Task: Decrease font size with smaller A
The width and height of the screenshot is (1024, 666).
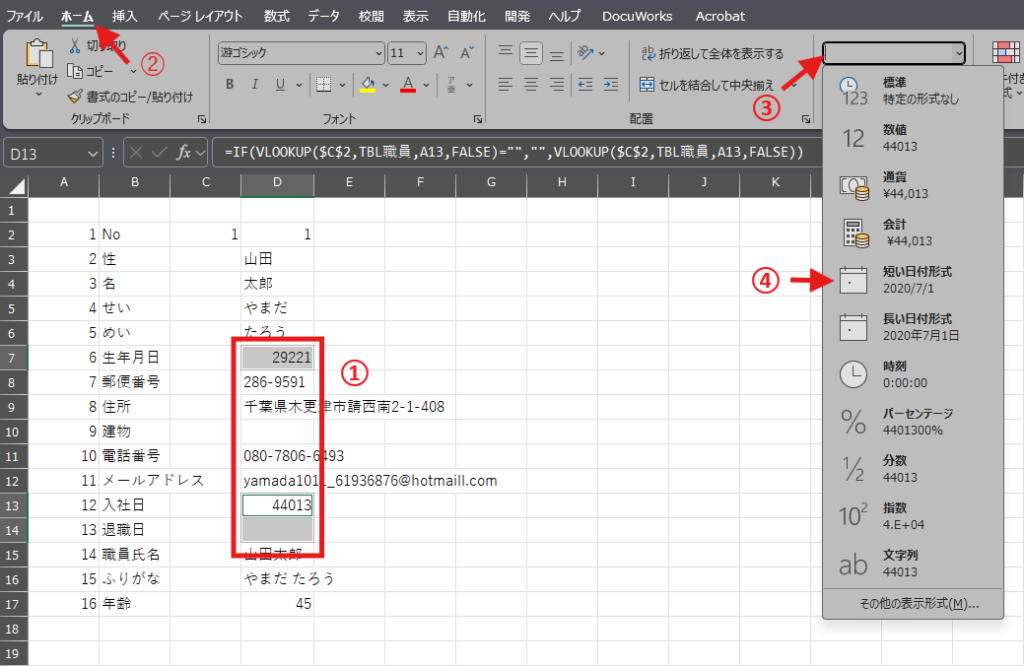Action: point(467,52)
